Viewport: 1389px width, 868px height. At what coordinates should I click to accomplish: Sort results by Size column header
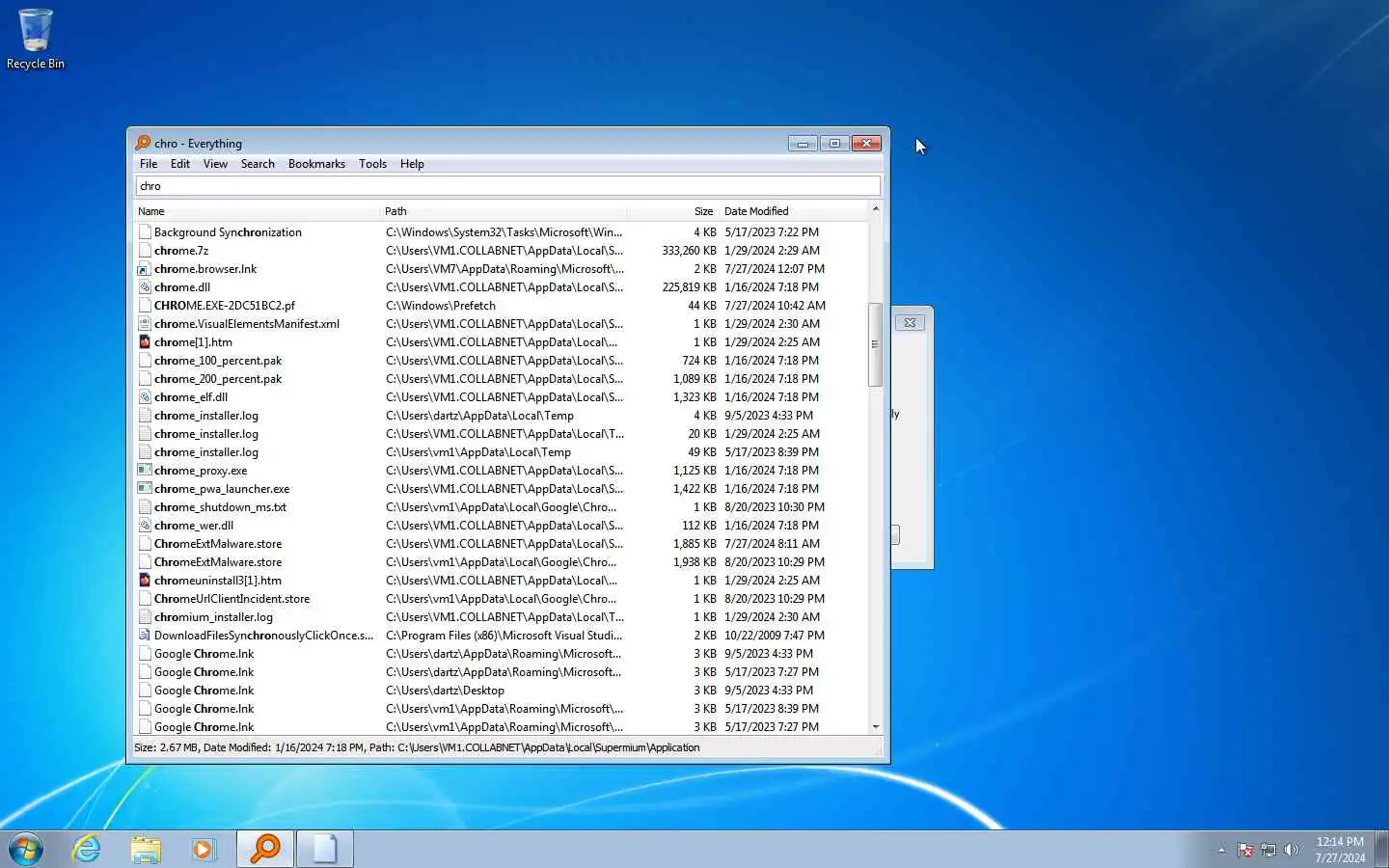point(672,211)
